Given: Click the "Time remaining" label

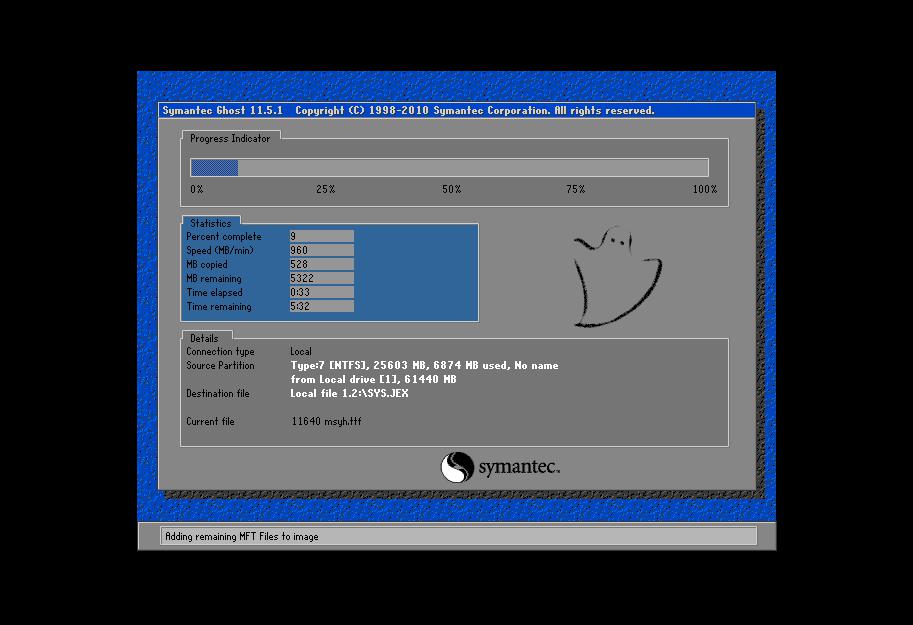Looking at the screenshot, I should pyautogui.click(x=219, y=306).
